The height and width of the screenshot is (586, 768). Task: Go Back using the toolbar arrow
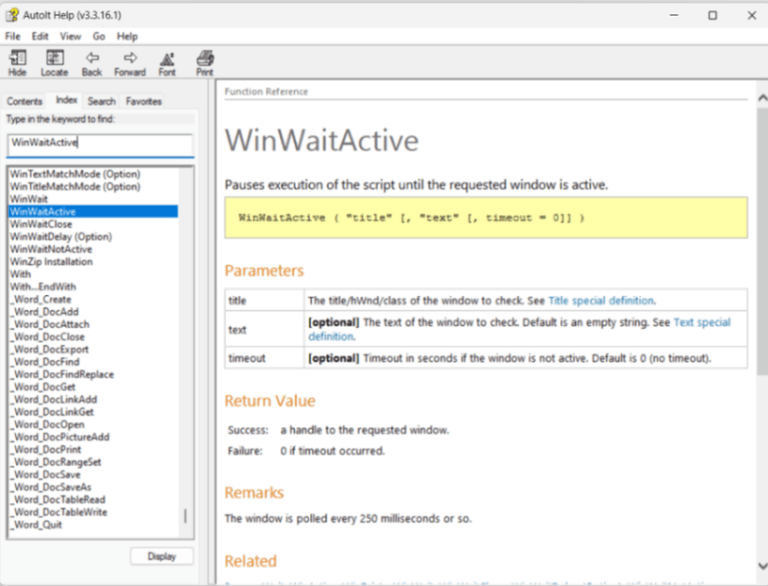[x=92, y=63]
